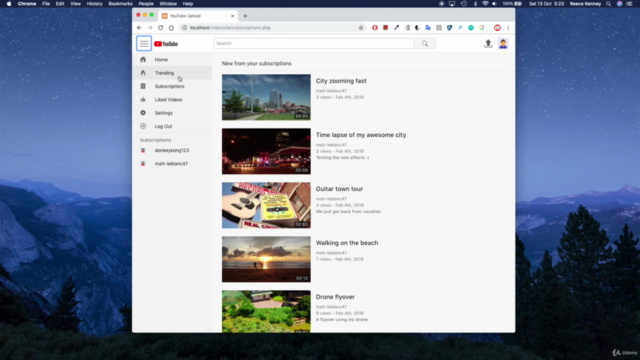This screenshot has width=640, height=360.
Task: Open the Window menu
Action: click(168, 4)
